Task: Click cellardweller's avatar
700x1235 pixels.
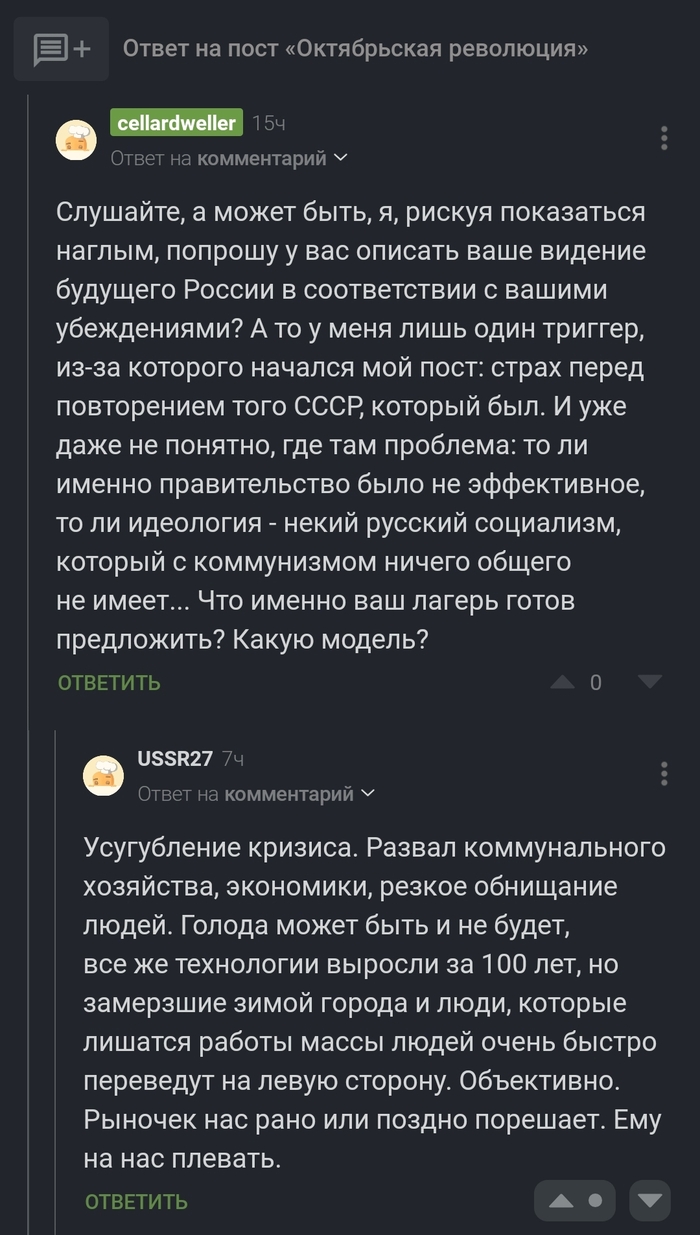Action: pyautogui.click(x=77, y=141)
